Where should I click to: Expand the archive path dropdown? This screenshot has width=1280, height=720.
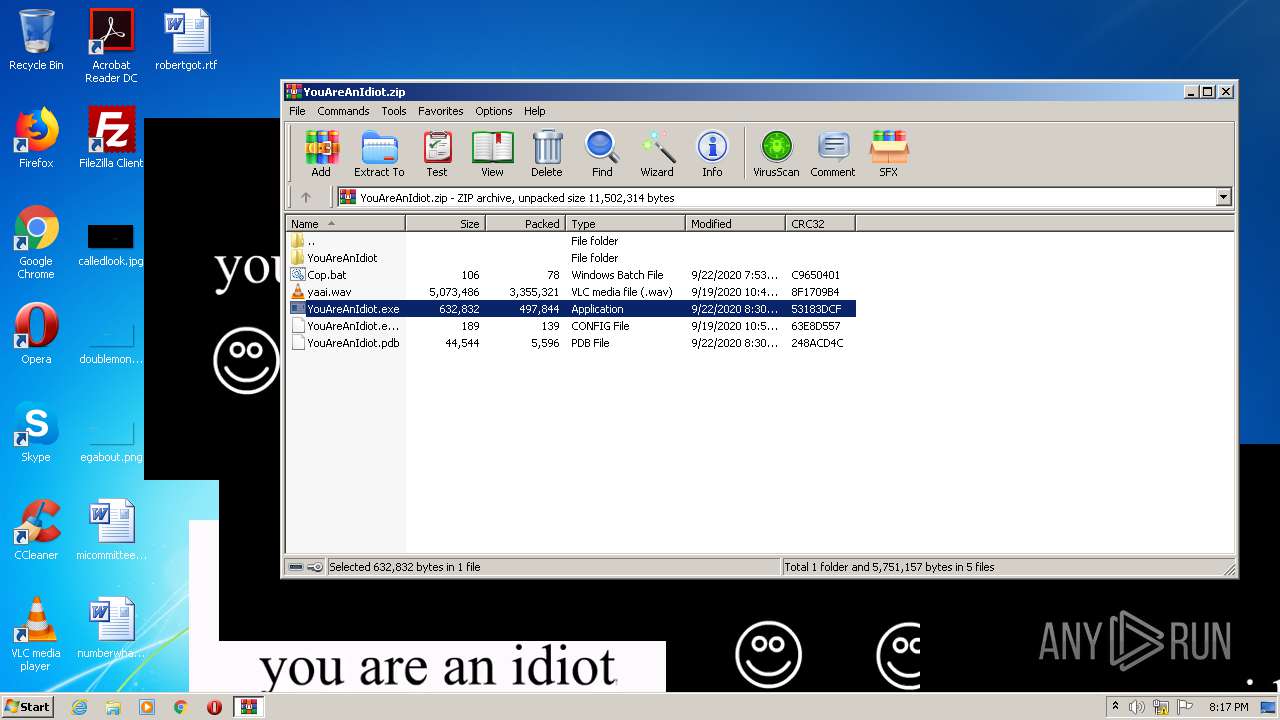point(1223,197)
